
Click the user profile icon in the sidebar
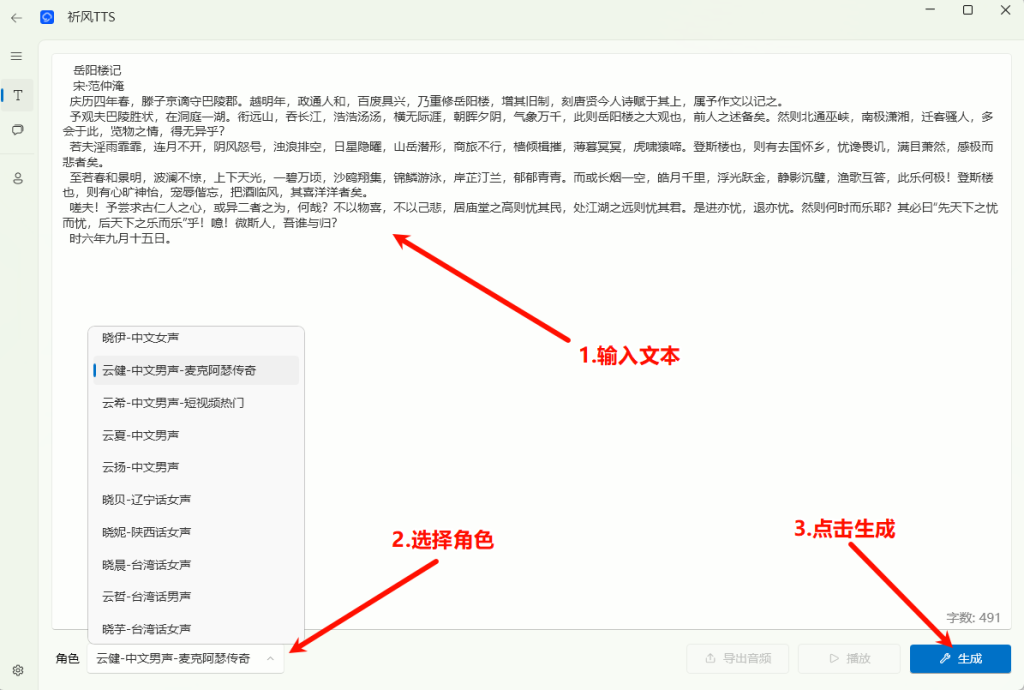point(16,178)
